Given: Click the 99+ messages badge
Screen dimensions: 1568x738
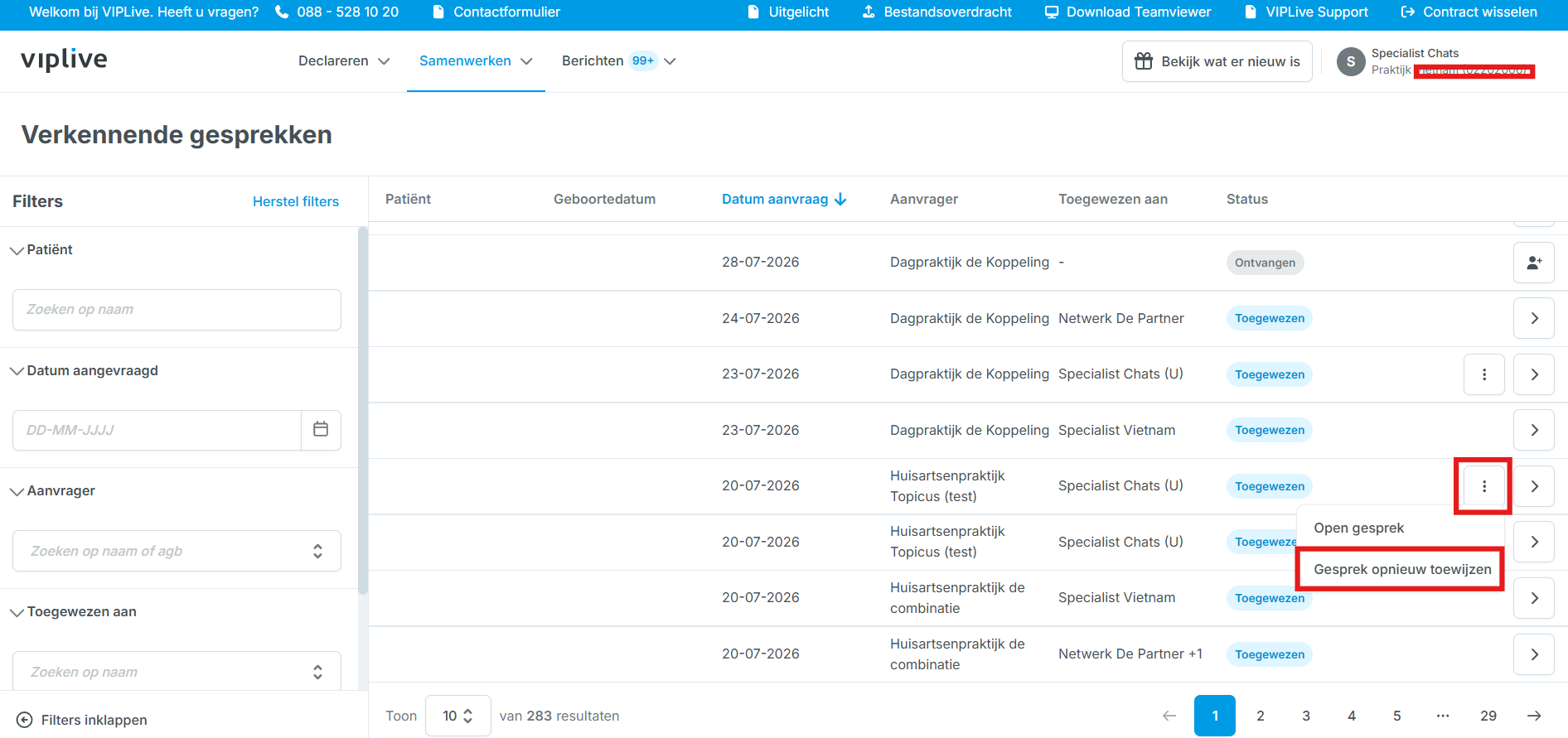Looking at the screenshot, I should [643, 61].
